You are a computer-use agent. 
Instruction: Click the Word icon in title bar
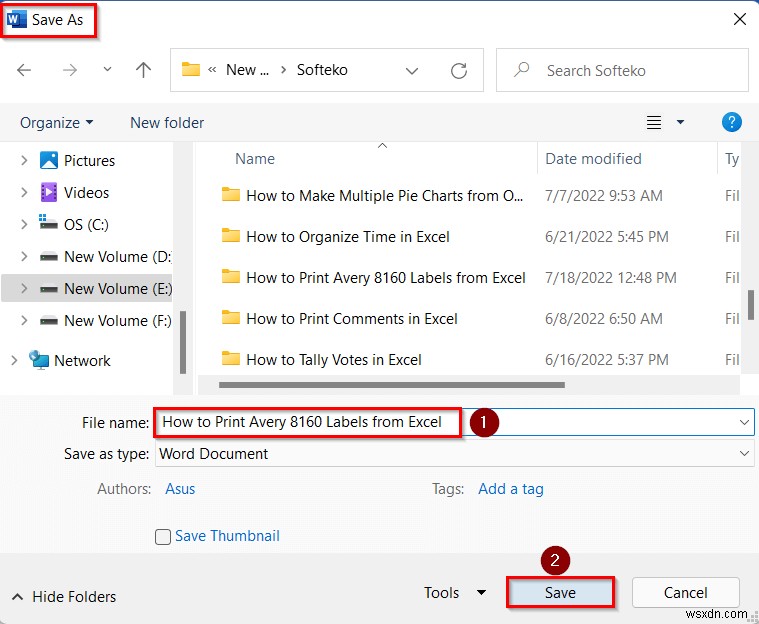[16, 19]
